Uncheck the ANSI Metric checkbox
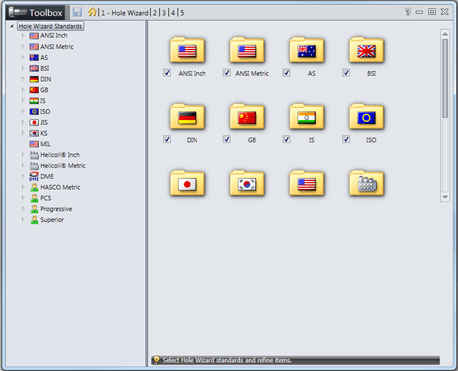This screenshot has height=371, width=458. (x=227, y=73)
